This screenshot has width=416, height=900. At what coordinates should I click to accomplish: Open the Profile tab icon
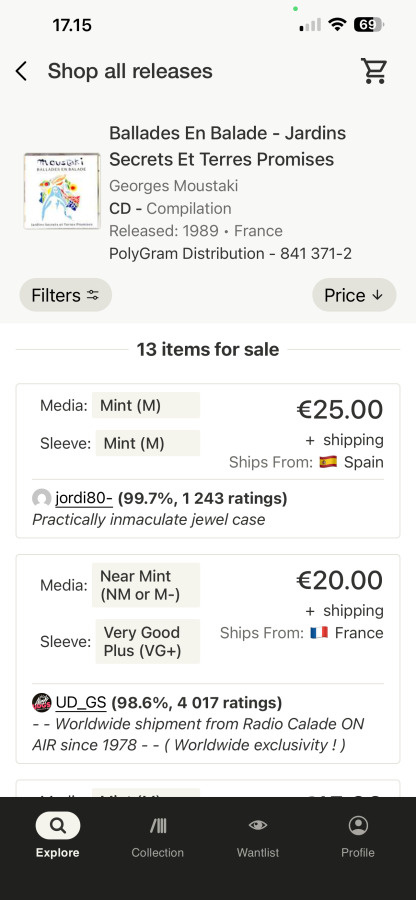[358, 826]
